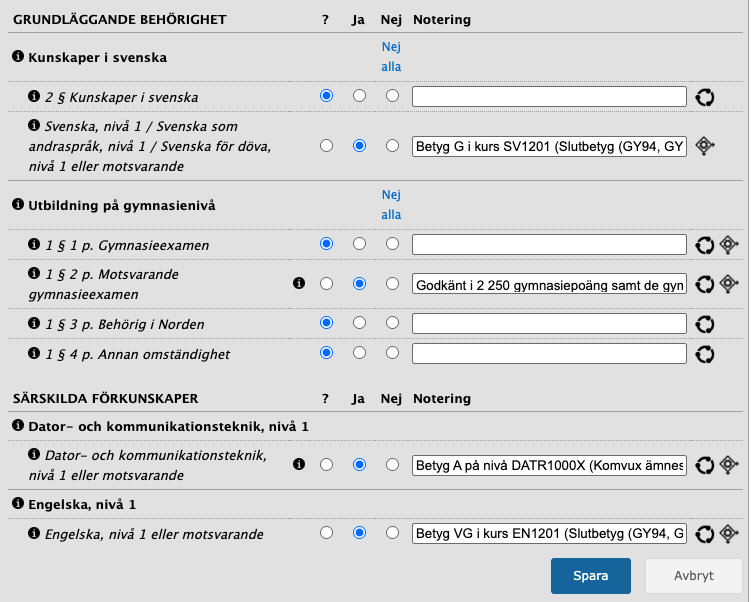Set Behörig i Norden to Ja
The height and width of the screenshot is (602, 751).
click(359, 324)
